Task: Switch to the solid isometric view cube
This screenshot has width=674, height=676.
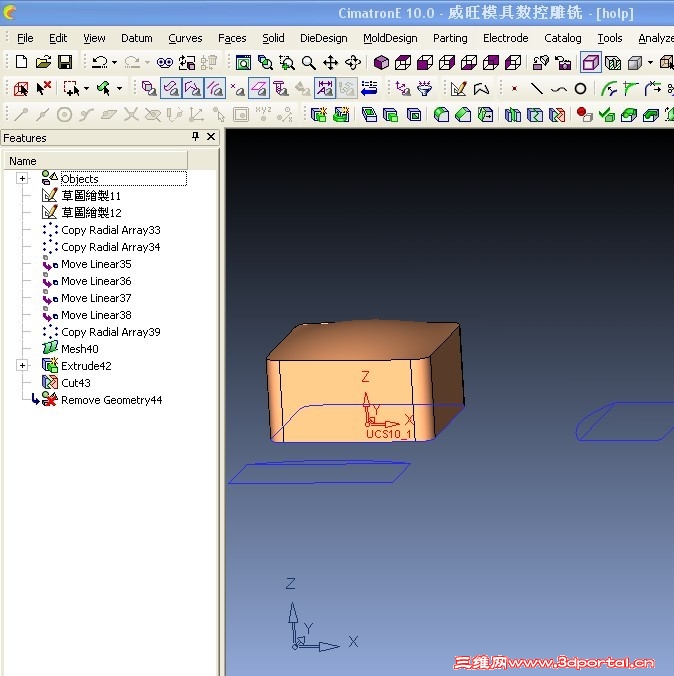Action: point(381,63)
